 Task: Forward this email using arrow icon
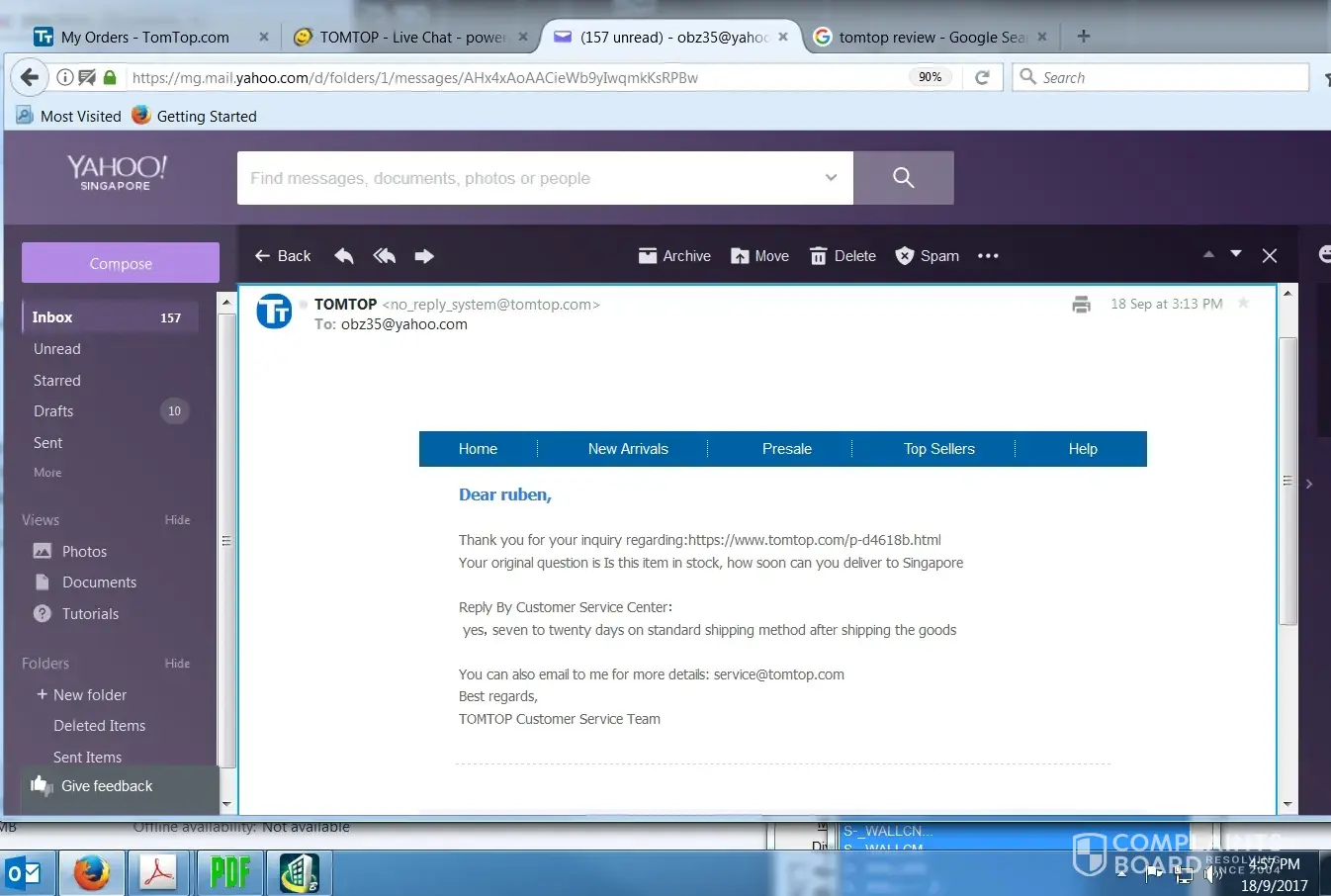[x=424, y=256]
